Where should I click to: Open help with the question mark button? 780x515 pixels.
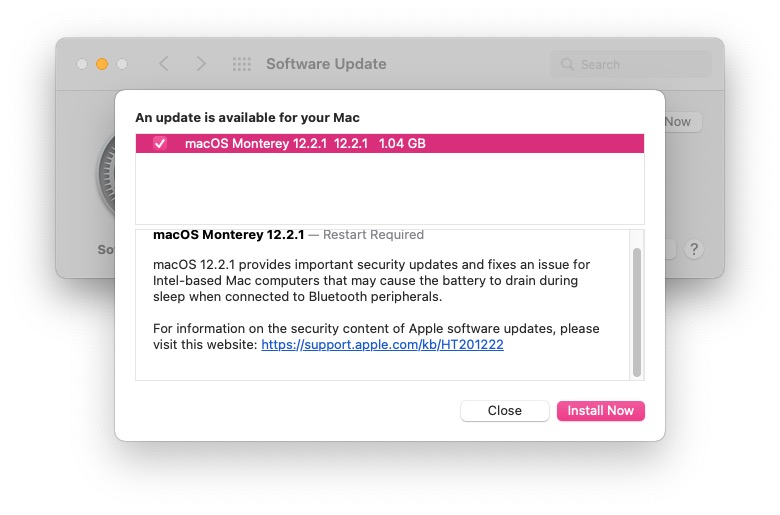coord(694,249)
